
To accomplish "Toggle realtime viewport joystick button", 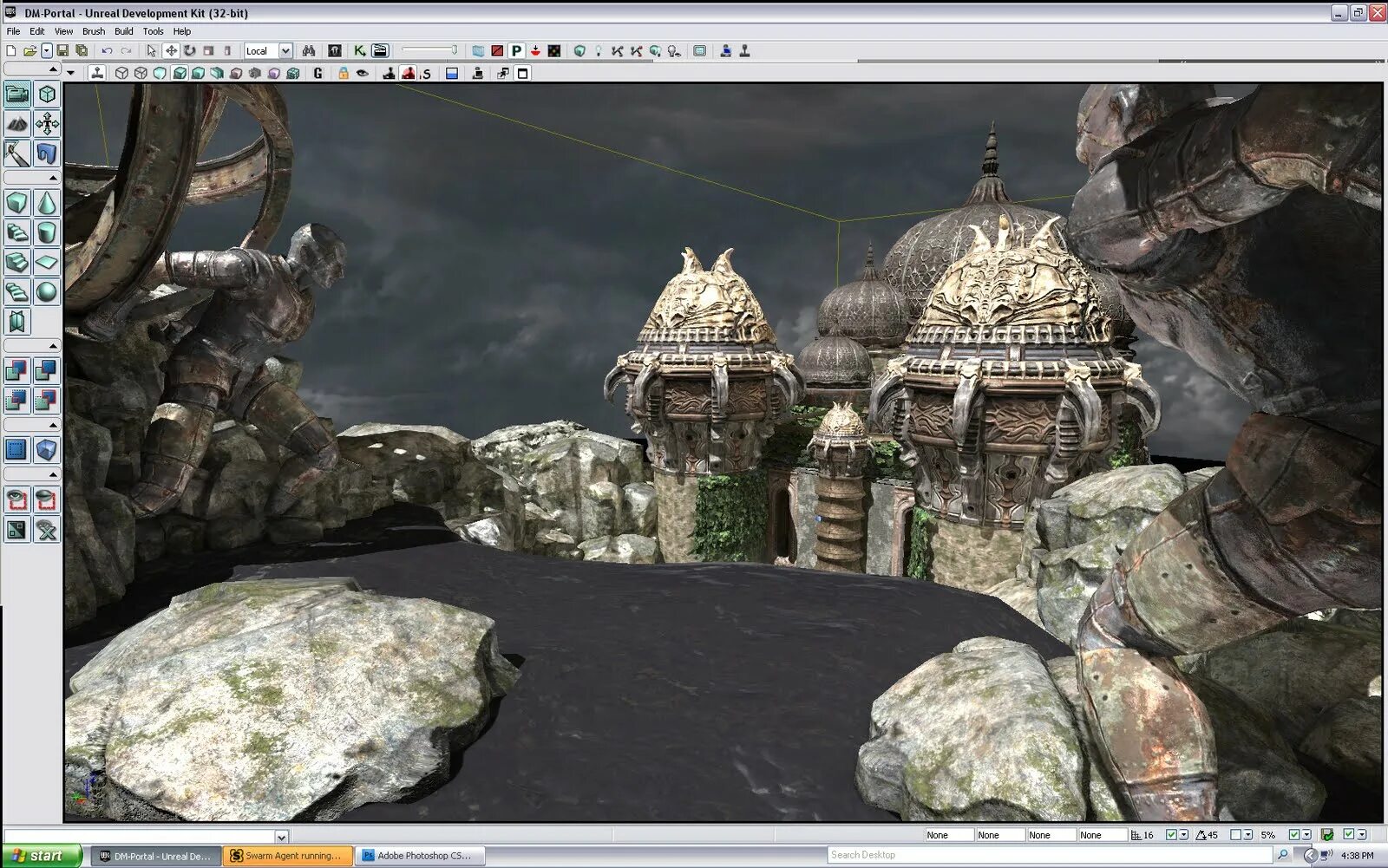I will coord(97,74).
